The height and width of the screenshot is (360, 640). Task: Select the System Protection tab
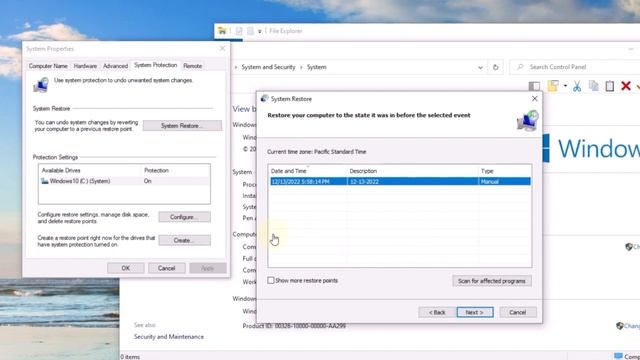[x=156, y=65]
